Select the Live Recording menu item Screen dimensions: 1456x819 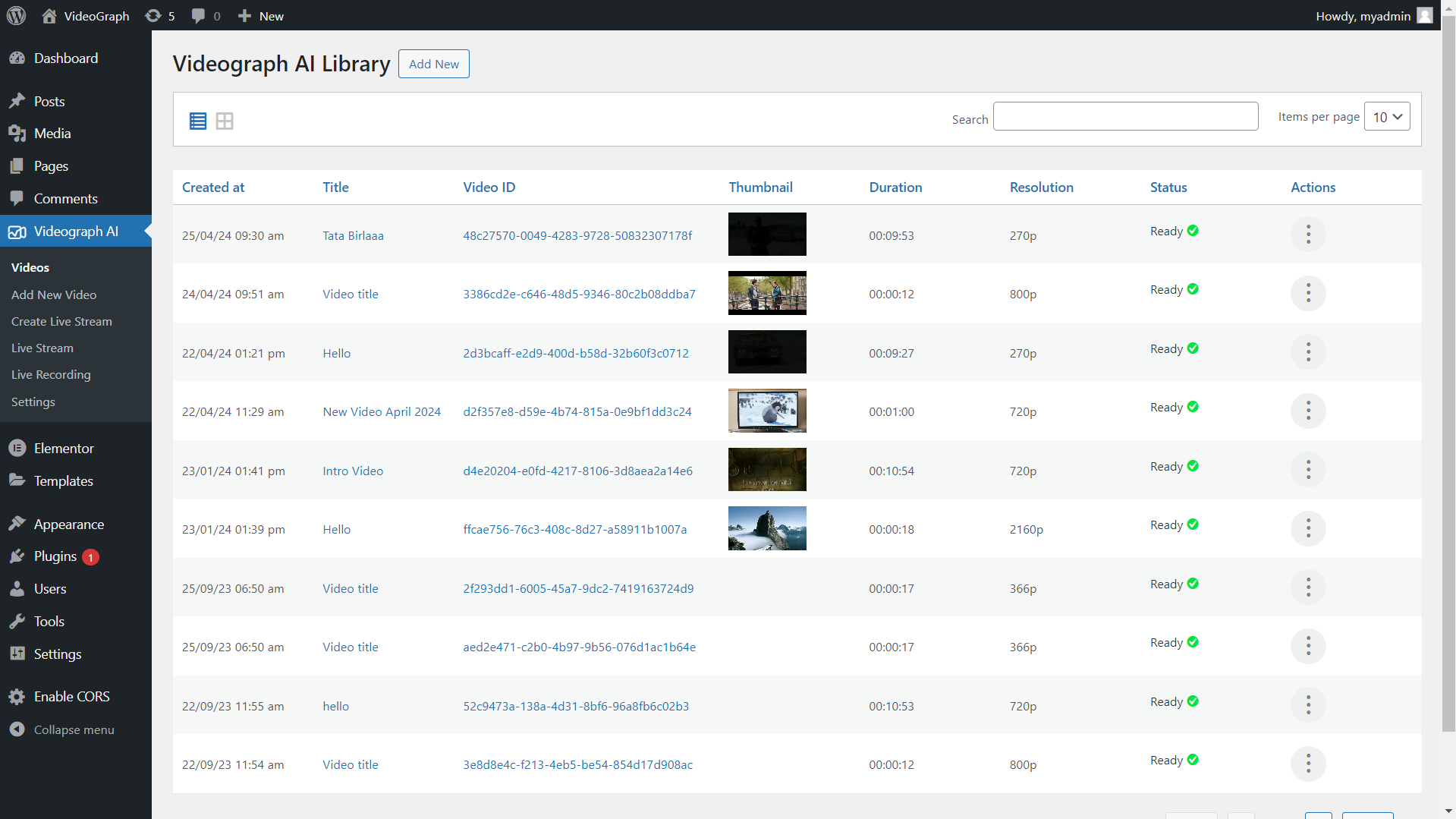click(50, 374)
